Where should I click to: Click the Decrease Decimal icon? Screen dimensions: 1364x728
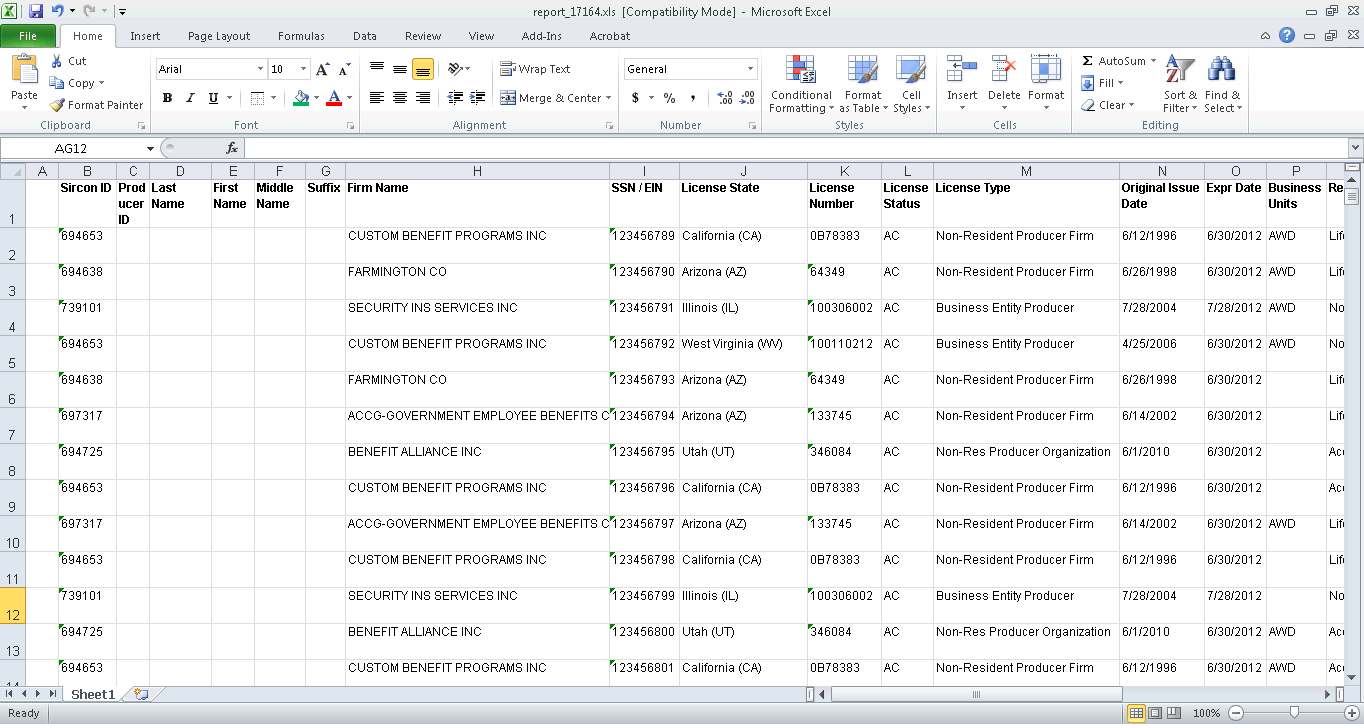(748, 98)
